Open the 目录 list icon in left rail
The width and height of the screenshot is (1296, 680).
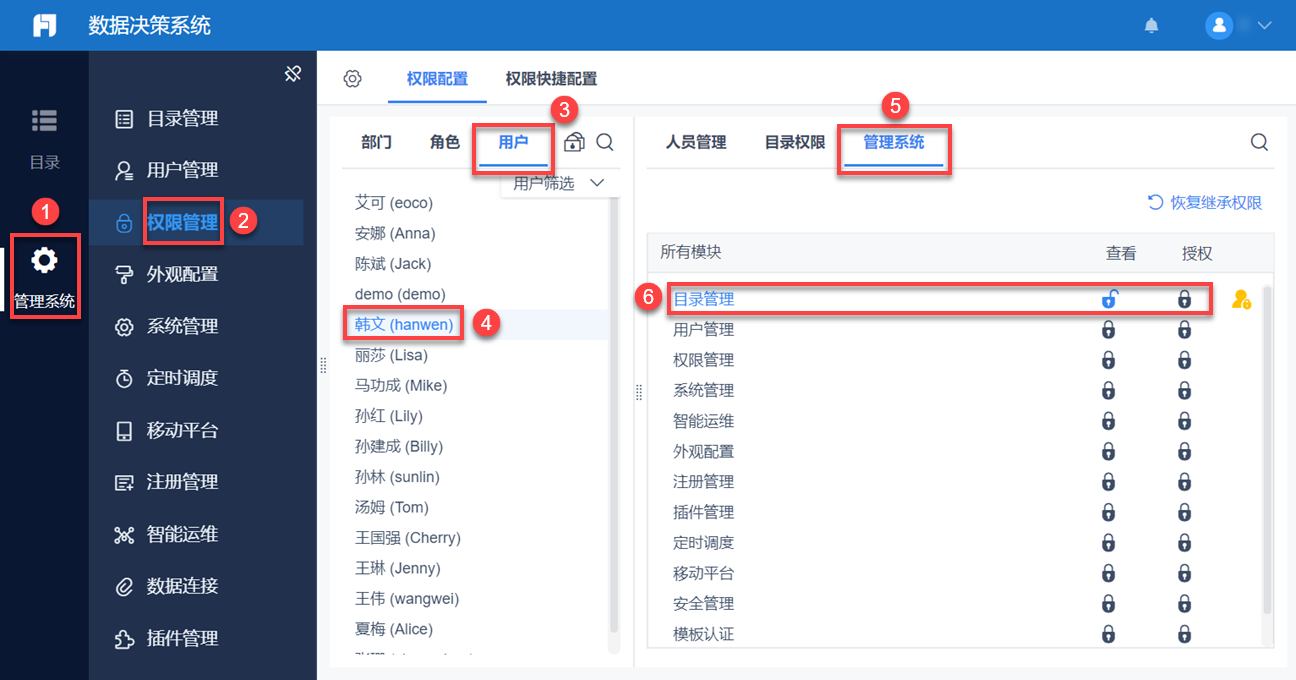tap(44, 121)
